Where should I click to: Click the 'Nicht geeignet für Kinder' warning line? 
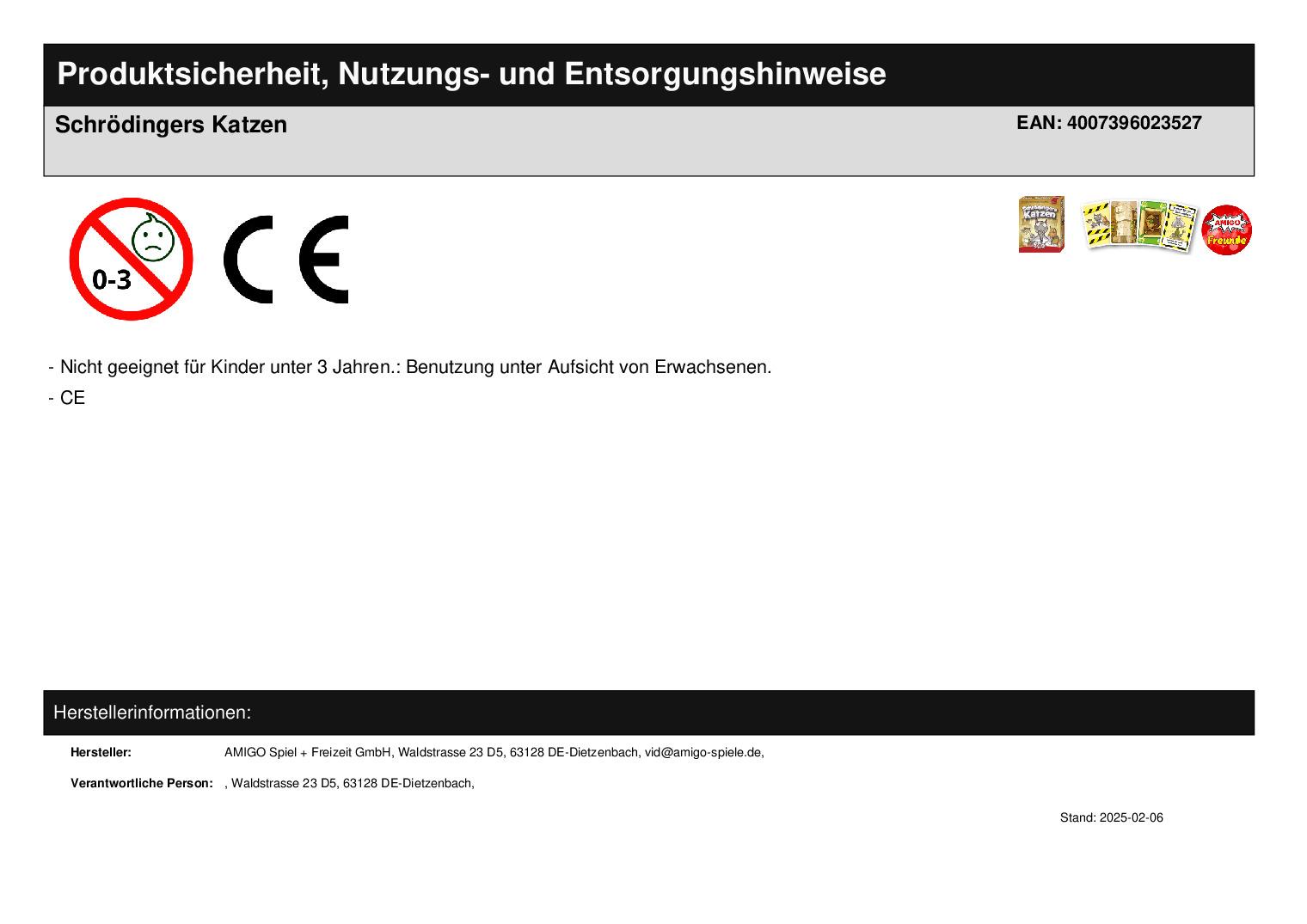point(410,367)
